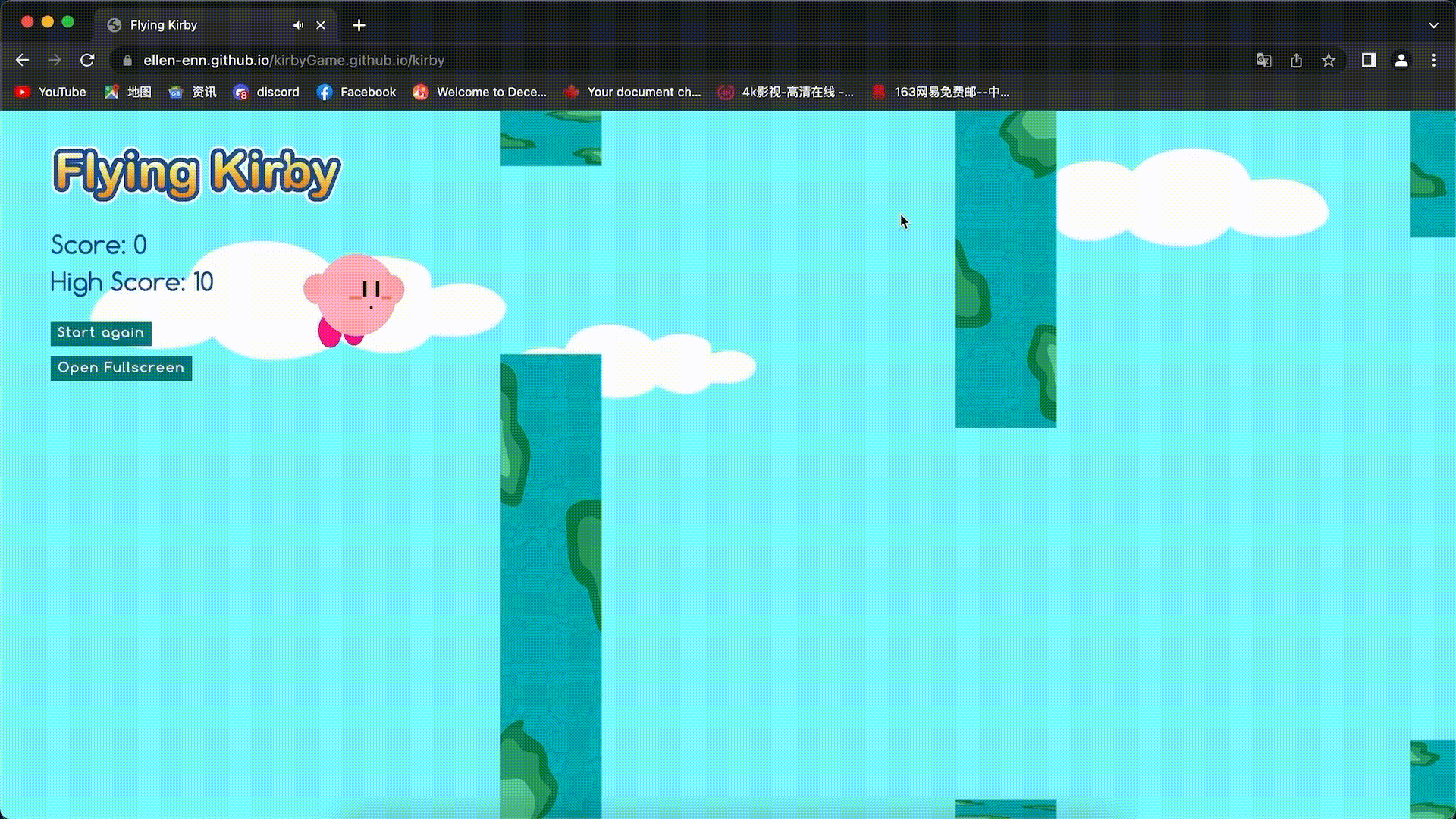The height and width of the screenshot is (819, 1456).
Task: Open the YouTube bookmark
Action: (x=49, y=92)
